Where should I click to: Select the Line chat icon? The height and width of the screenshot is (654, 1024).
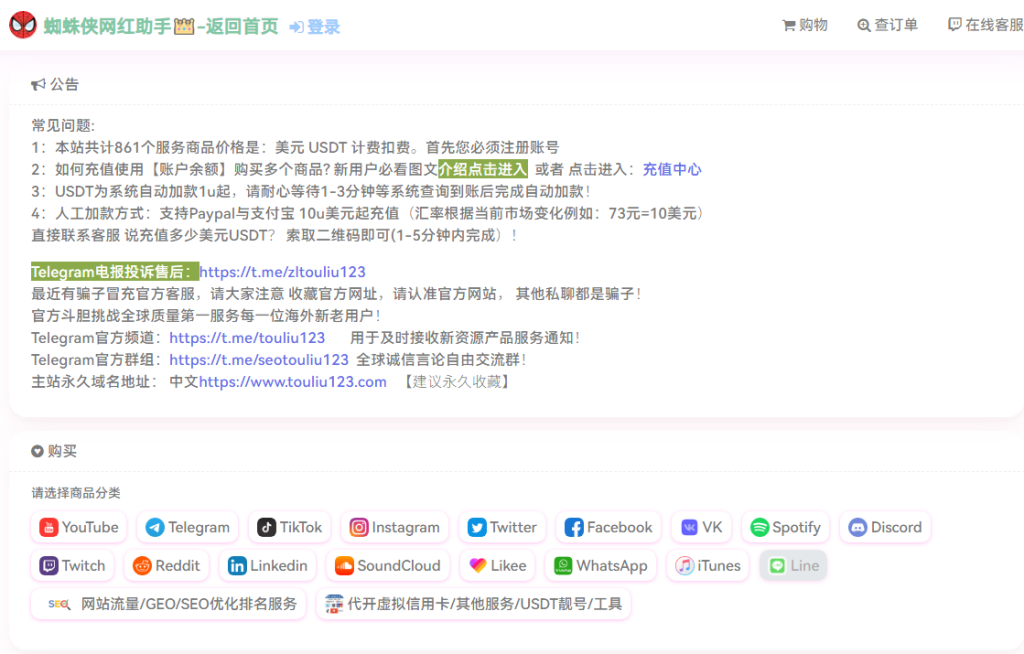(x=777, y=566)
